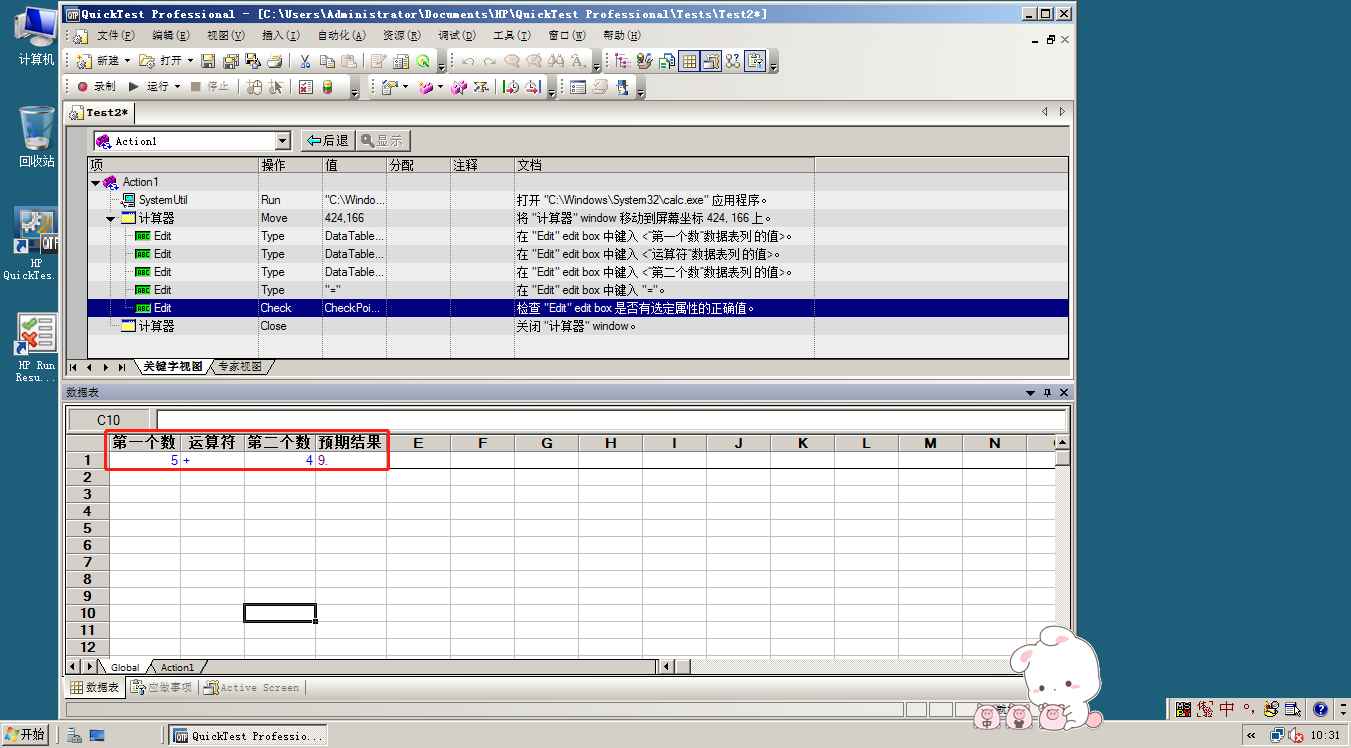This screenshot has width=1351, height=748.
Task: Open the 文件(F) menu
Action: coord(115,35)
